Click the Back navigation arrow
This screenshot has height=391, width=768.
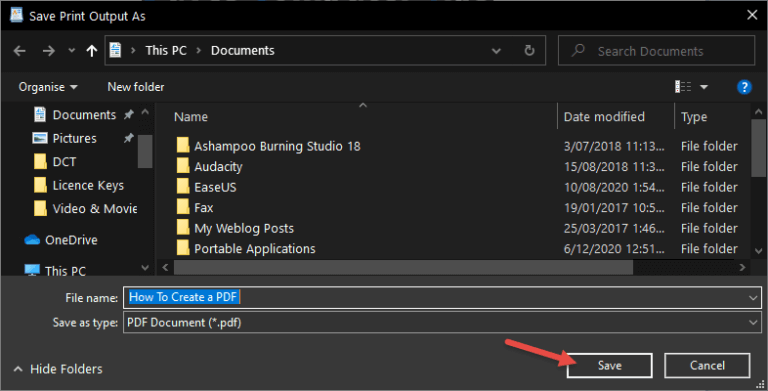point(20,50)
